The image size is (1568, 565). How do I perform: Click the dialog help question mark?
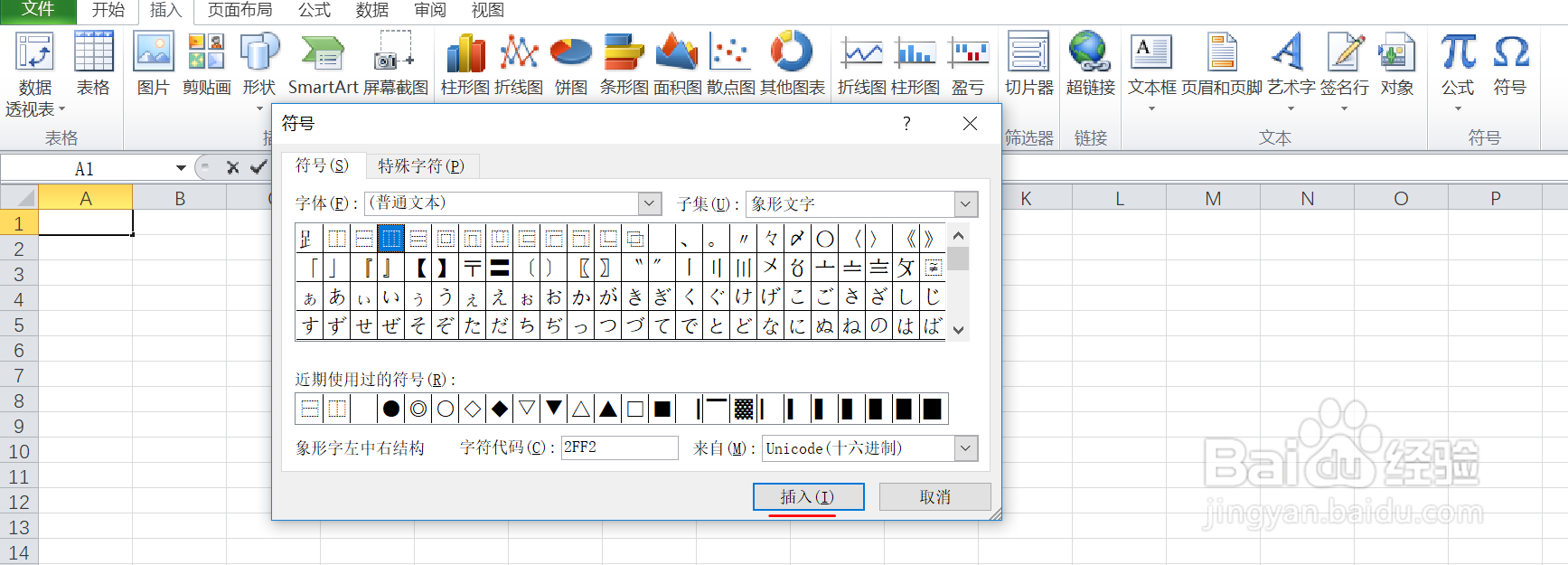[906, 124]
